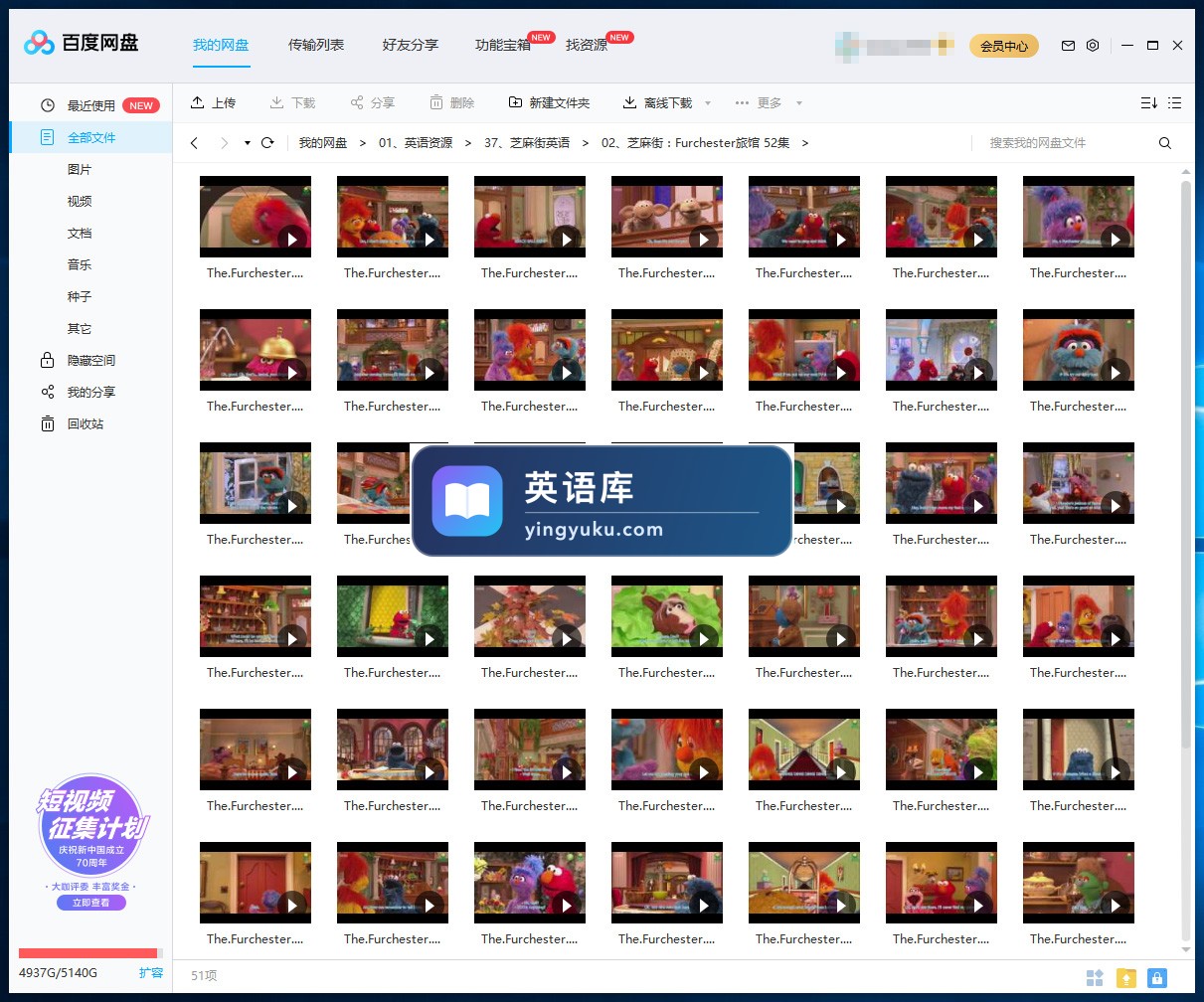This screenshot has height=1002, width=1204.
Task: Select 音乐 in the sidebar
Action: [80, 264]
